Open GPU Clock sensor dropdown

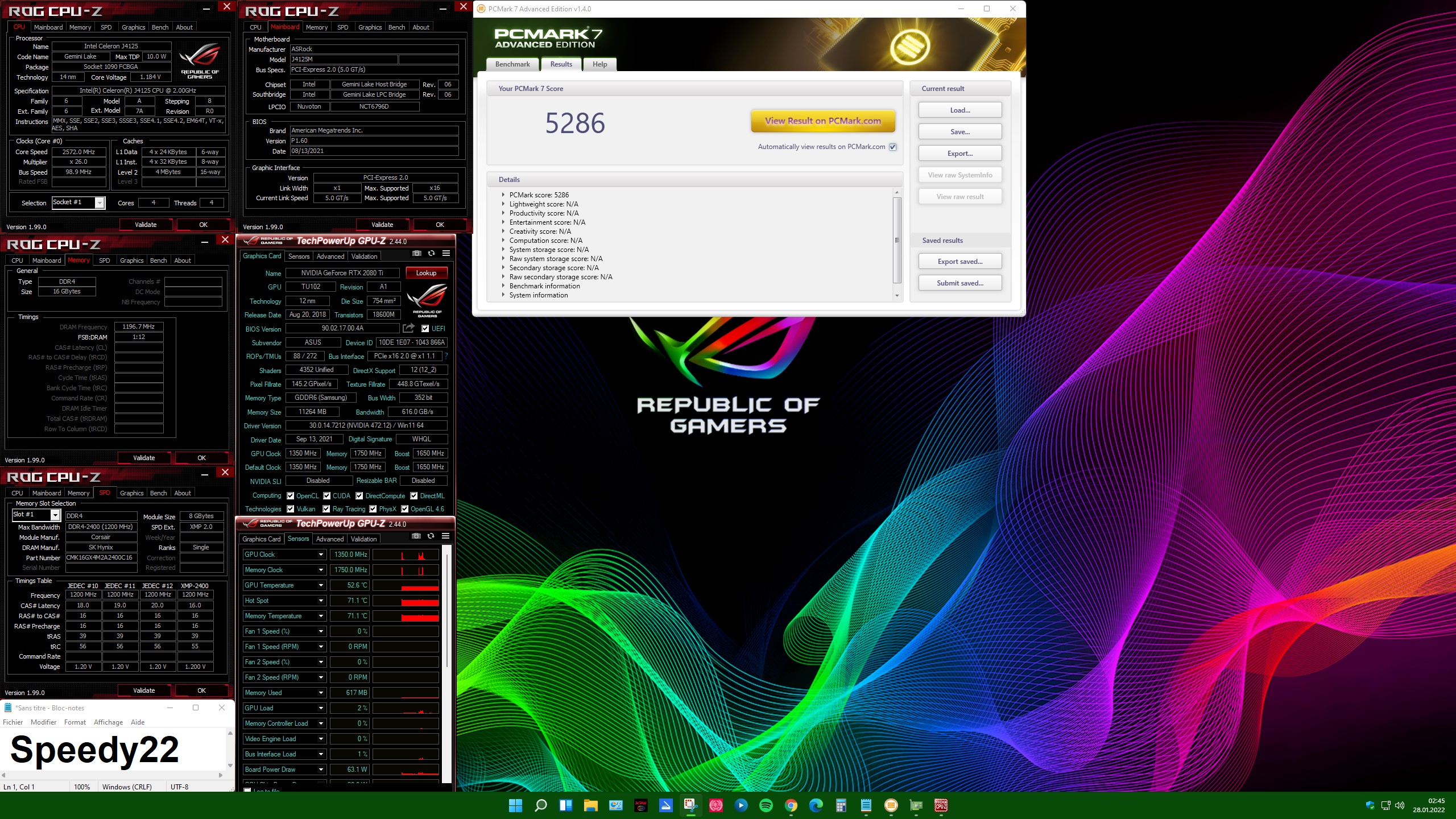coord(321,555)
